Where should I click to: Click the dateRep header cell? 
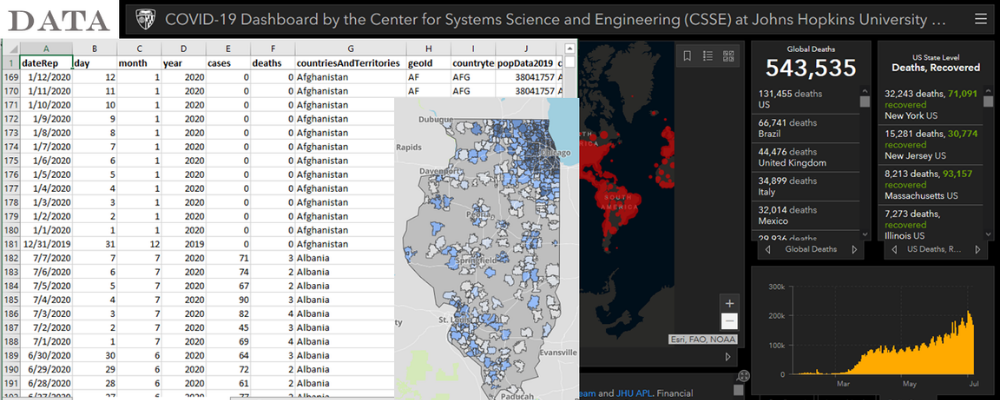[x=46, y=63]
